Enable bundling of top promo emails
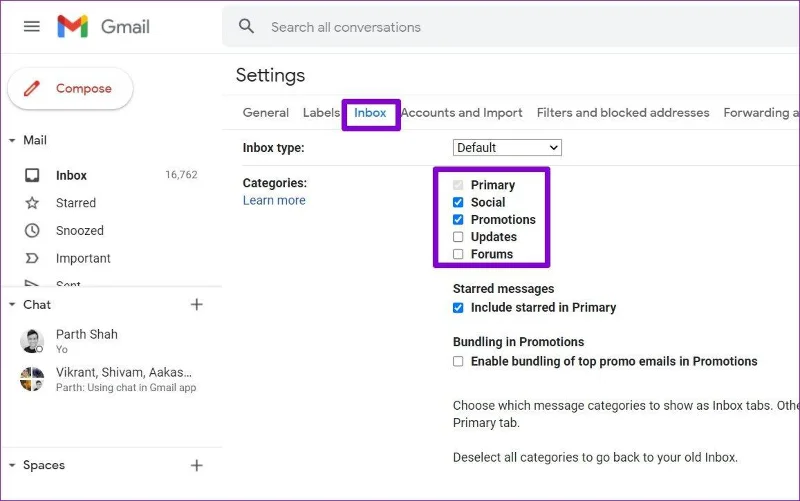800x501 pixels. [458, 361]
